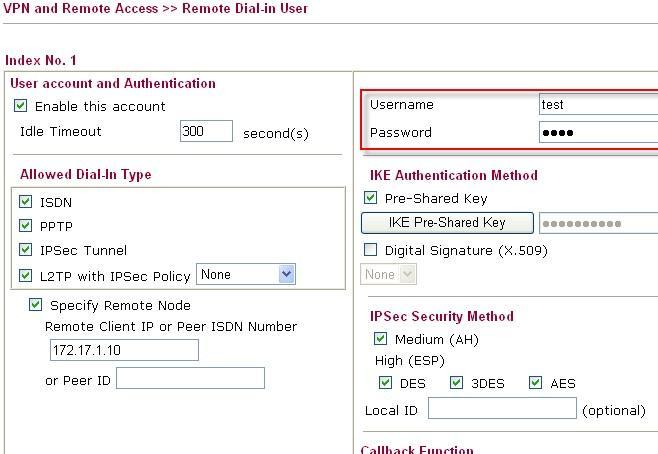Uncheck the DES encryption option
658x454 pixels.
386,383
